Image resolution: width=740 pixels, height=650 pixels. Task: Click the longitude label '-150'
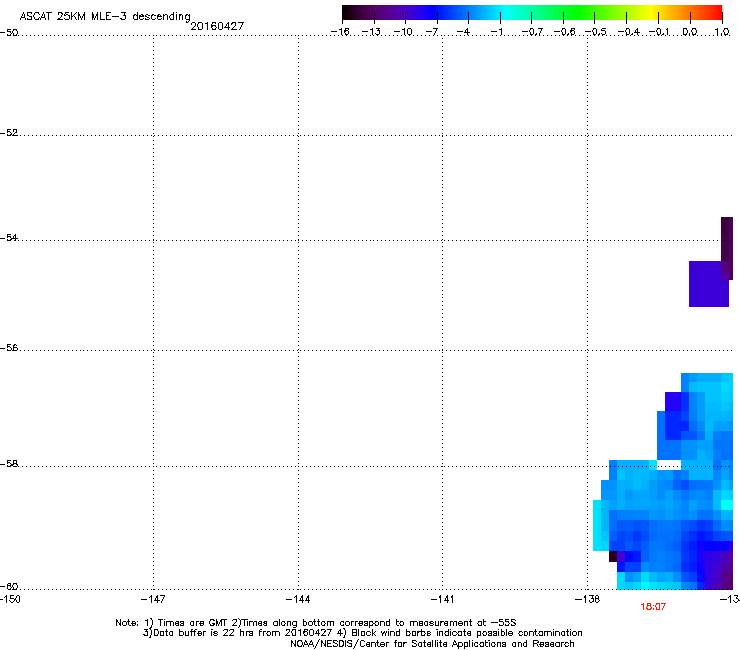(10, 599)
